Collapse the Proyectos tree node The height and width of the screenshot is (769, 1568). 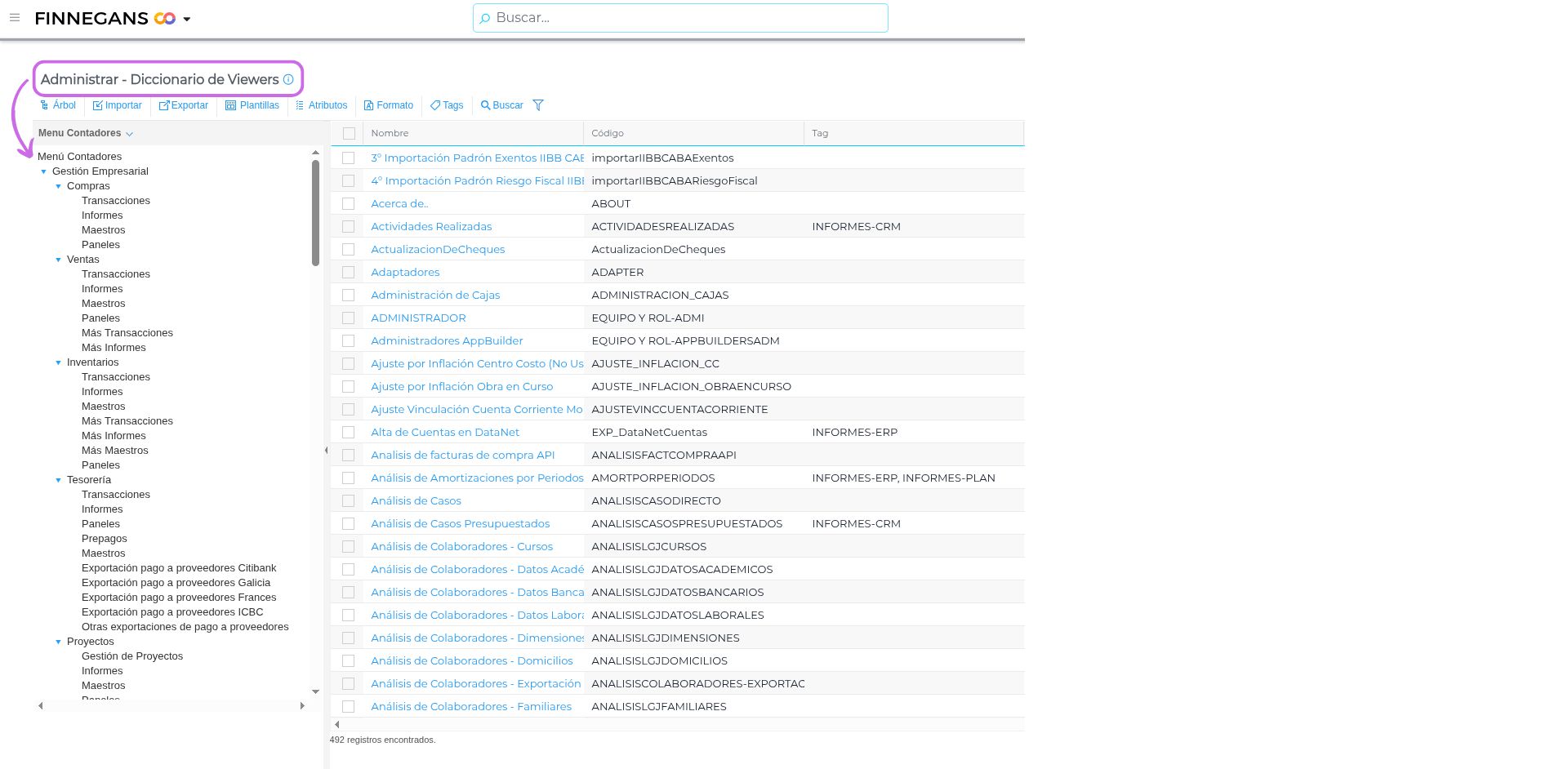tap(59, 642)
